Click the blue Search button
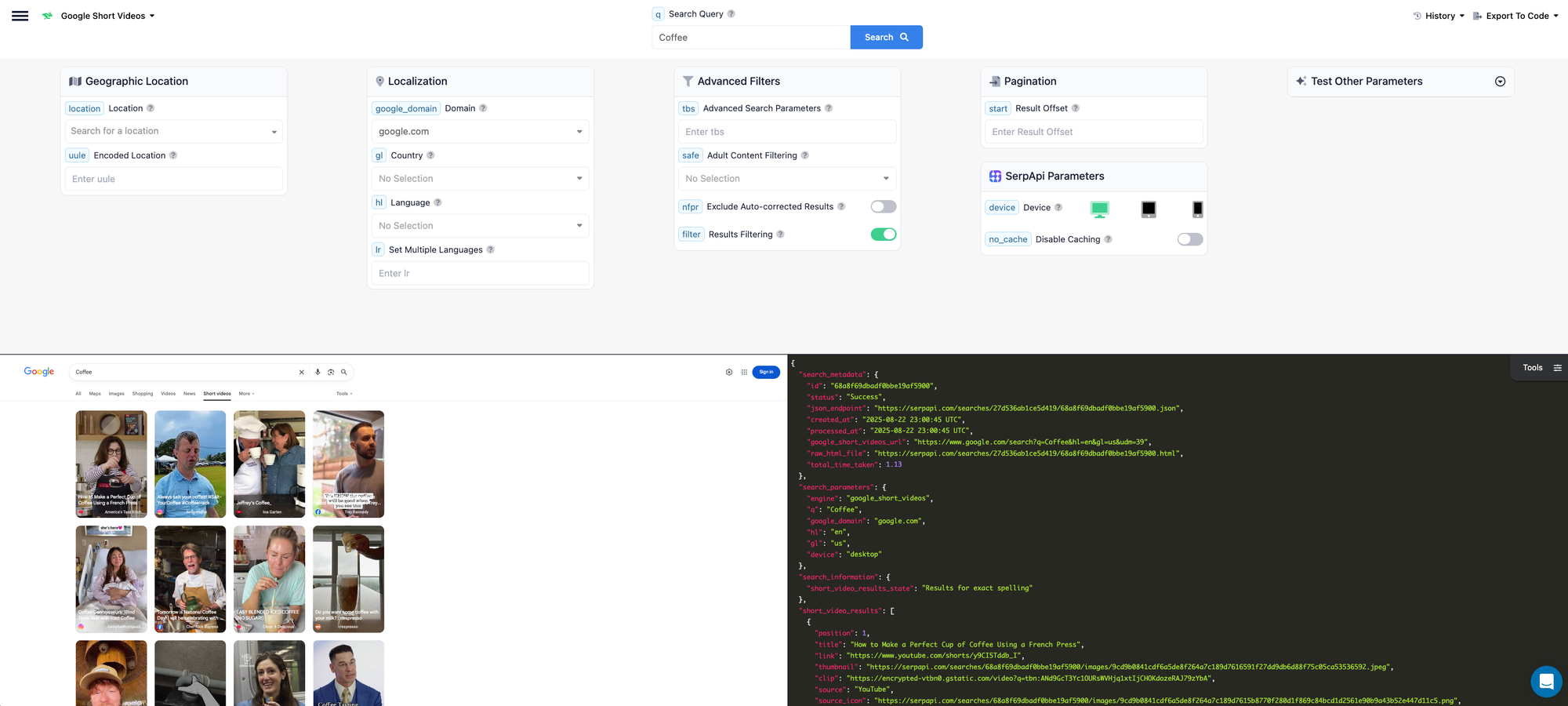The width and height of the screenshot is (1568, 706). tap(886, 37)
